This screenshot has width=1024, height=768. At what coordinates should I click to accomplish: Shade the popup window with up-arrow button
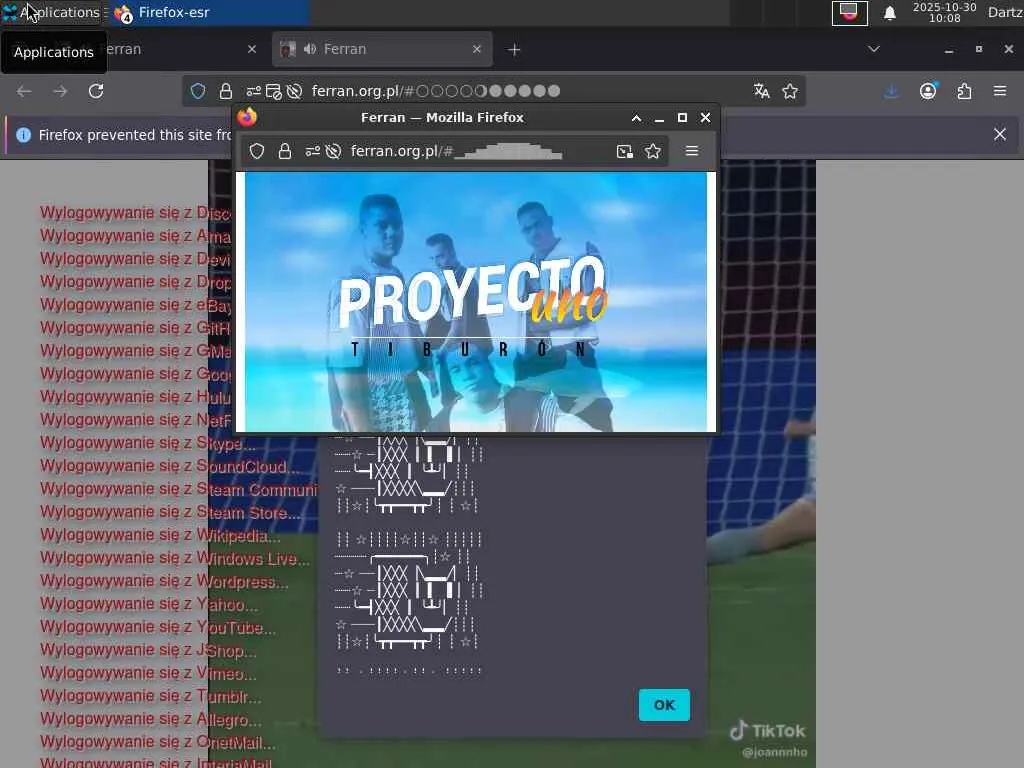[x=636, y=118]
